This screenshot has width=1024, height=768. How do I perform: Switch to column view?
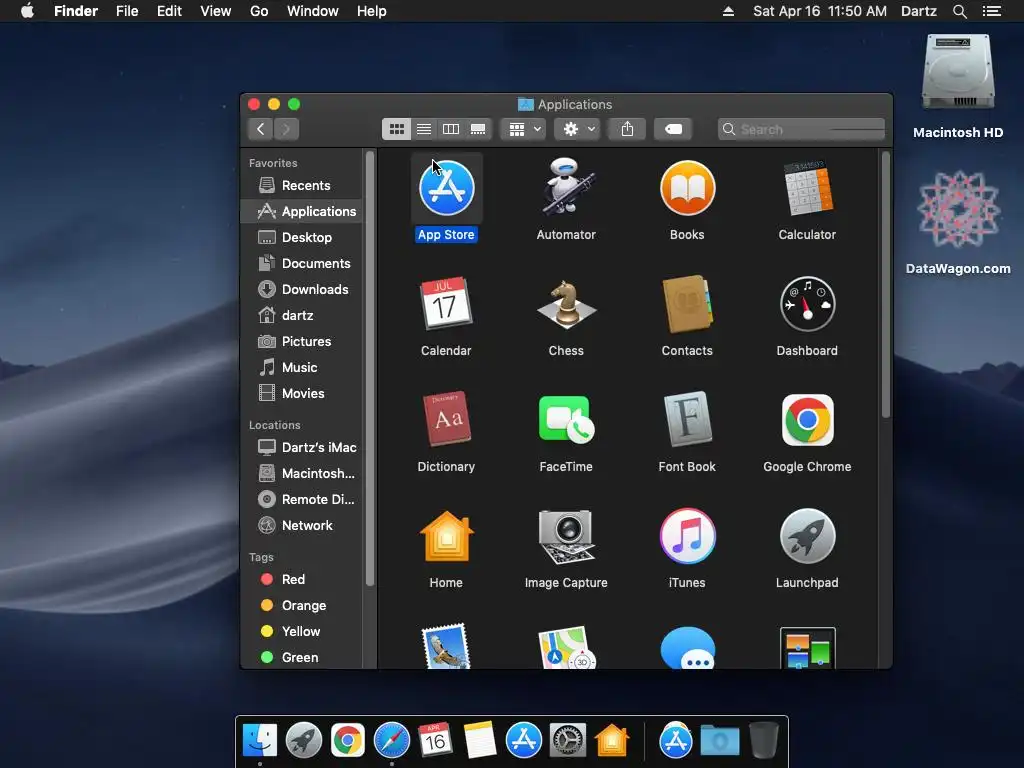coord(451,129)
